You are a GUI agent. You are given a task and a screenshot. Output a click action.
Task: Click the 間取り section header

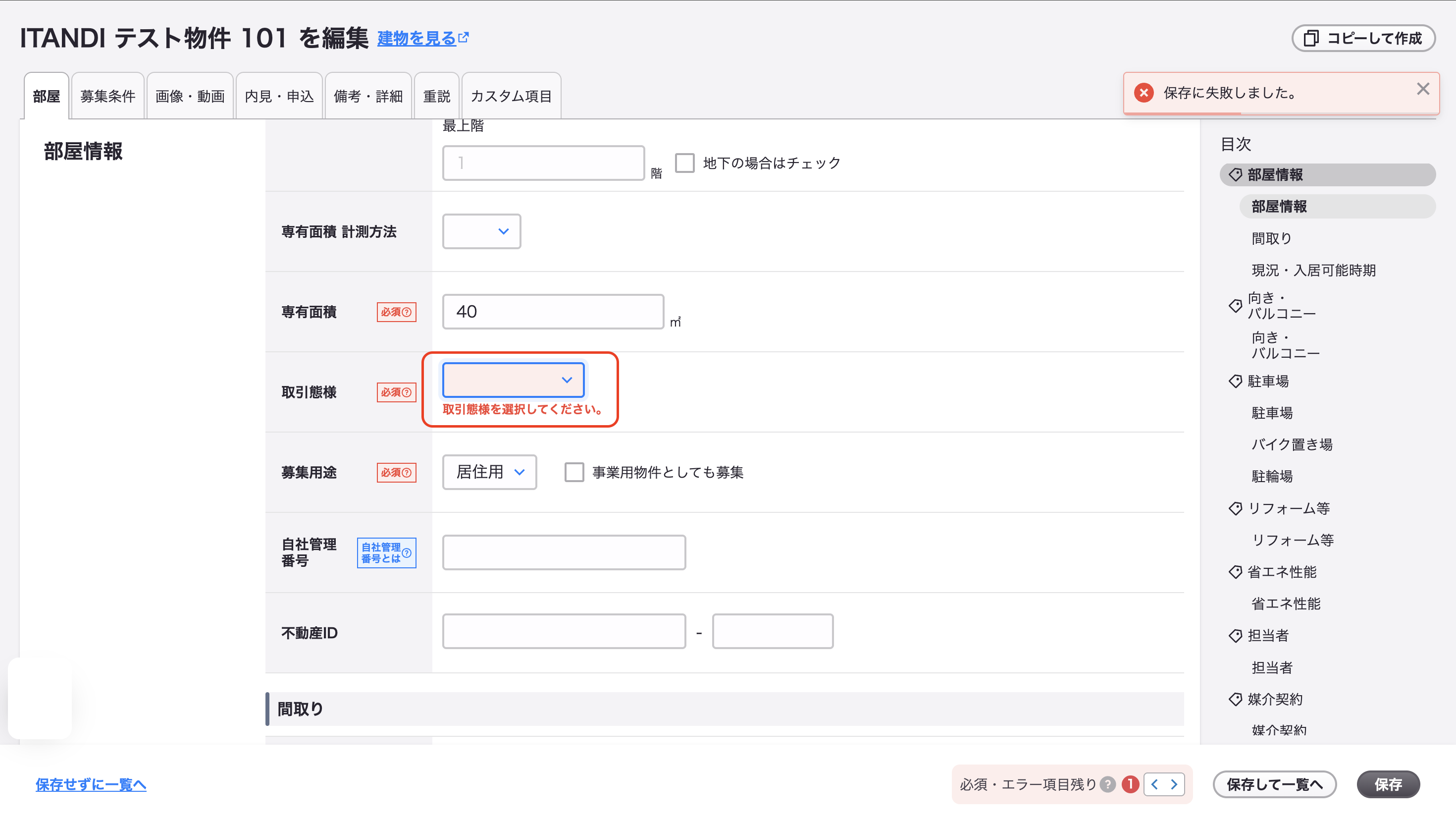click(x=725, y=709)
